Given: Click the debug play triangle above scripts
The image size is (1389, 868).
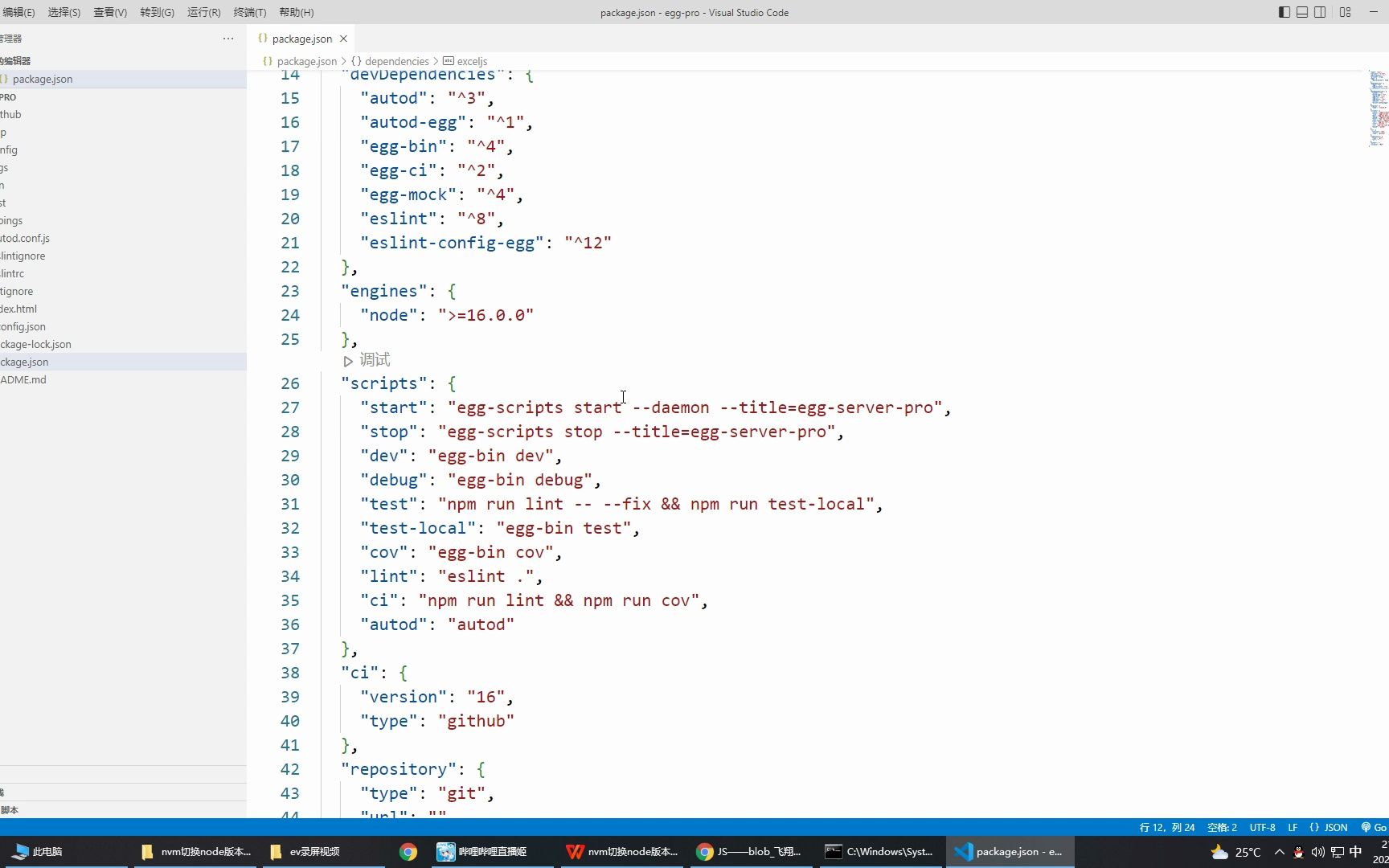Looking at the screenshot, I should tap(348, 361).
